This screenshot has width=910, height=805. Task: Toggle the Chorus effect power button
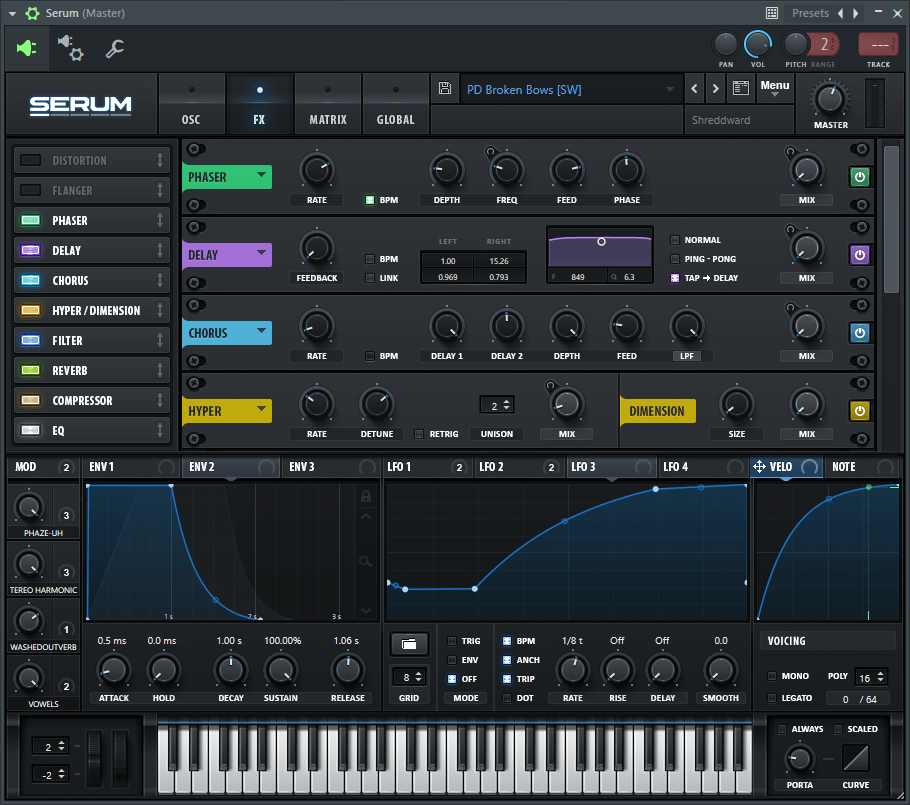coord(860,333)
